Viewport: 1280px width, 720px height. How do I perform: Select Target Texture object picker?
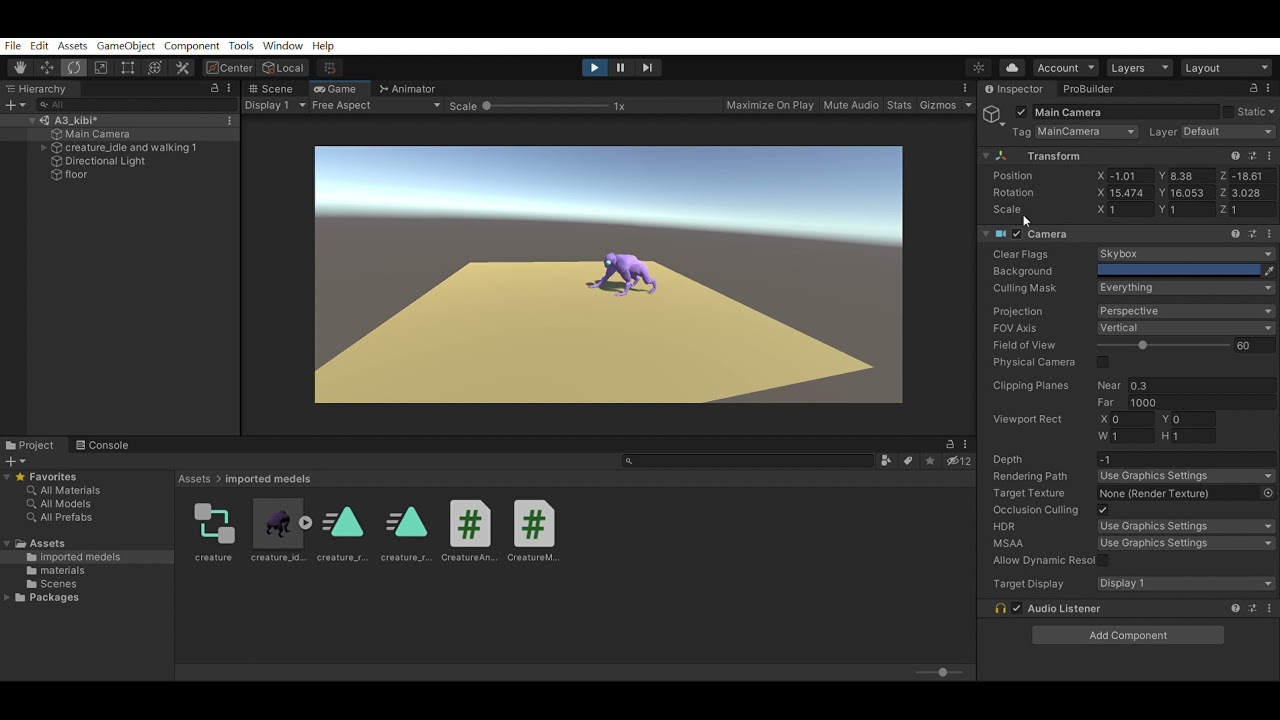click(1268, 493)
